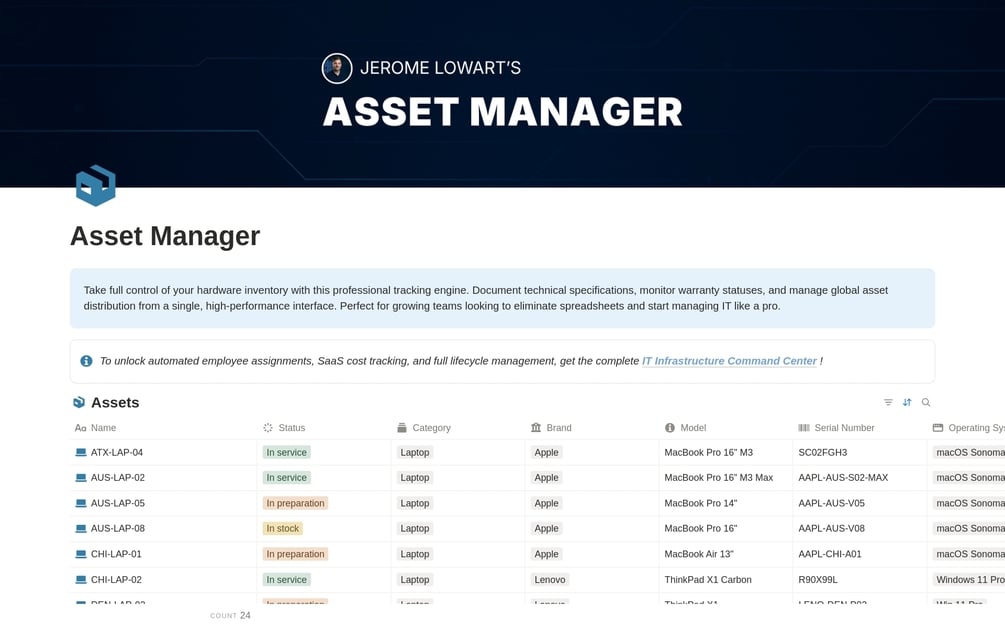Open the search icon for Assets
The height and width of the screenshot is (628, 1005).
(x=926, y=402)
